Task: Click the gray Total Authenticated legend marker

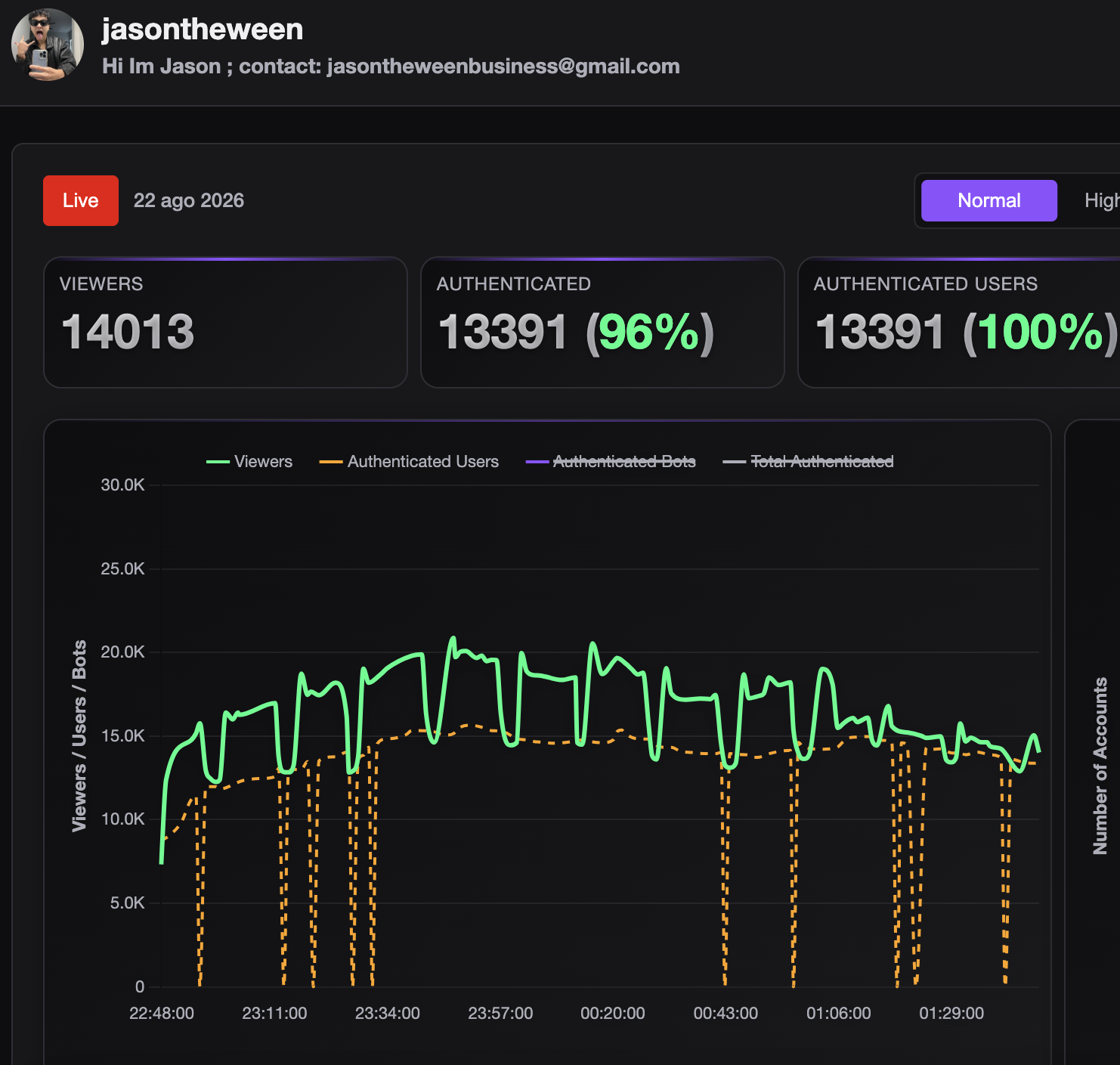Action: point(735,462)
